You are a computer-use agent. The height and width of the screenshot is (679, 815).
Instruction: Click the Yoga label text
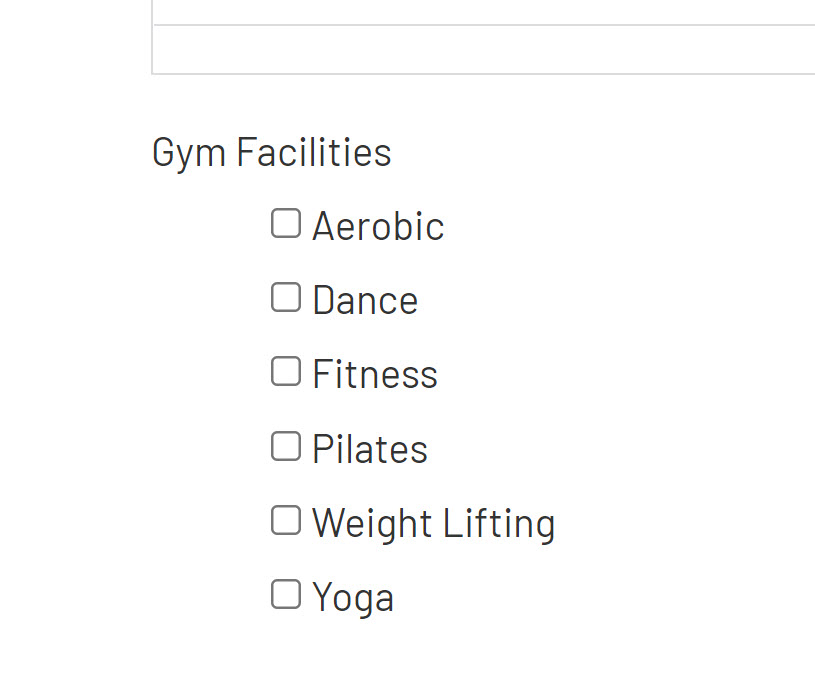coord(352,598)
